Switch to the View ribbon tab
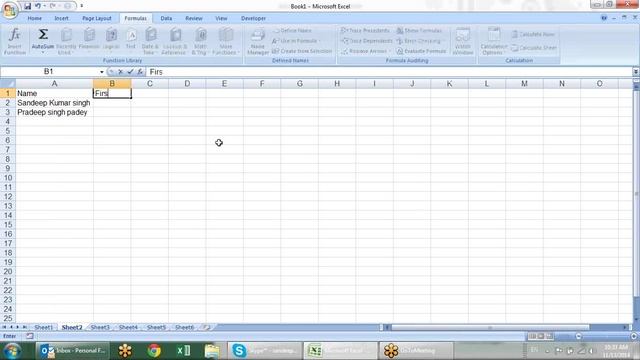This screenshot has height=360, width=640. [221, 18]
